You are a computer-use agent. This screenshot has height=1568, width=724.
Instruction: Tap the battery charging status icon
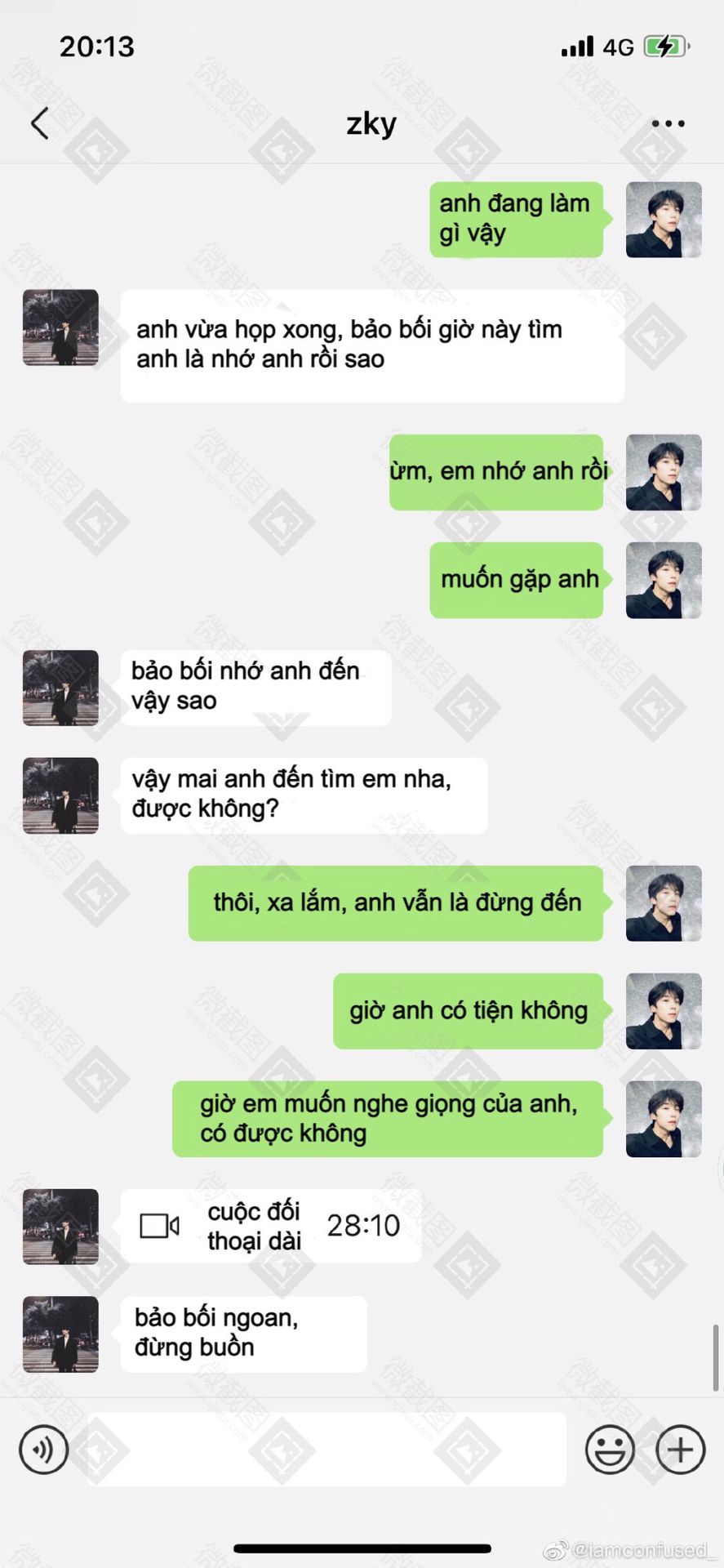click(x=667, y=47)
